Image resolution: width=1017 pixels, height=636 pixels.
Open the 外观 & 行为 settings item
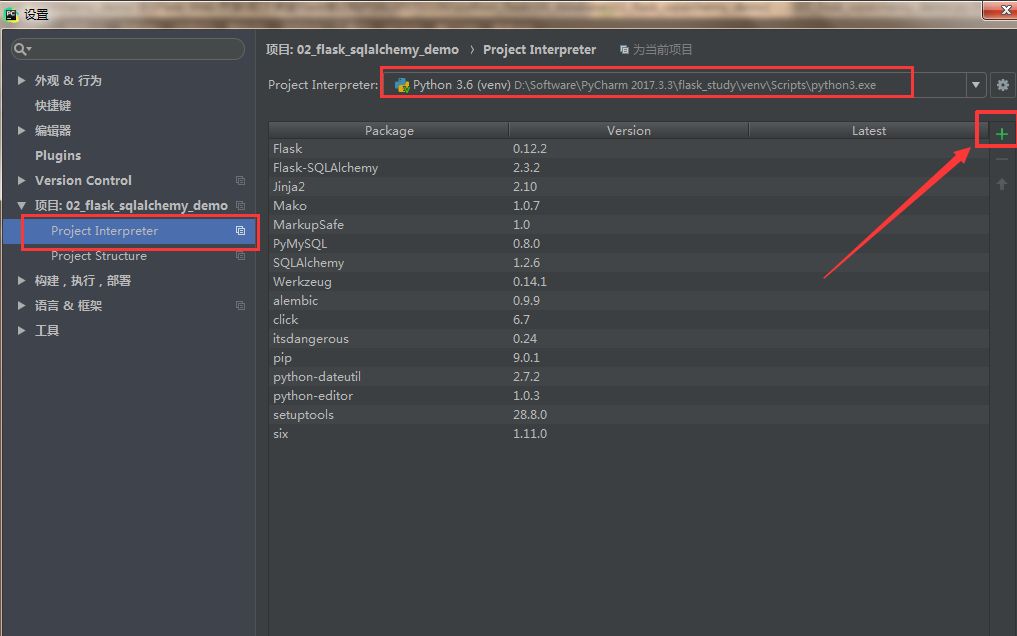[68, 80]
